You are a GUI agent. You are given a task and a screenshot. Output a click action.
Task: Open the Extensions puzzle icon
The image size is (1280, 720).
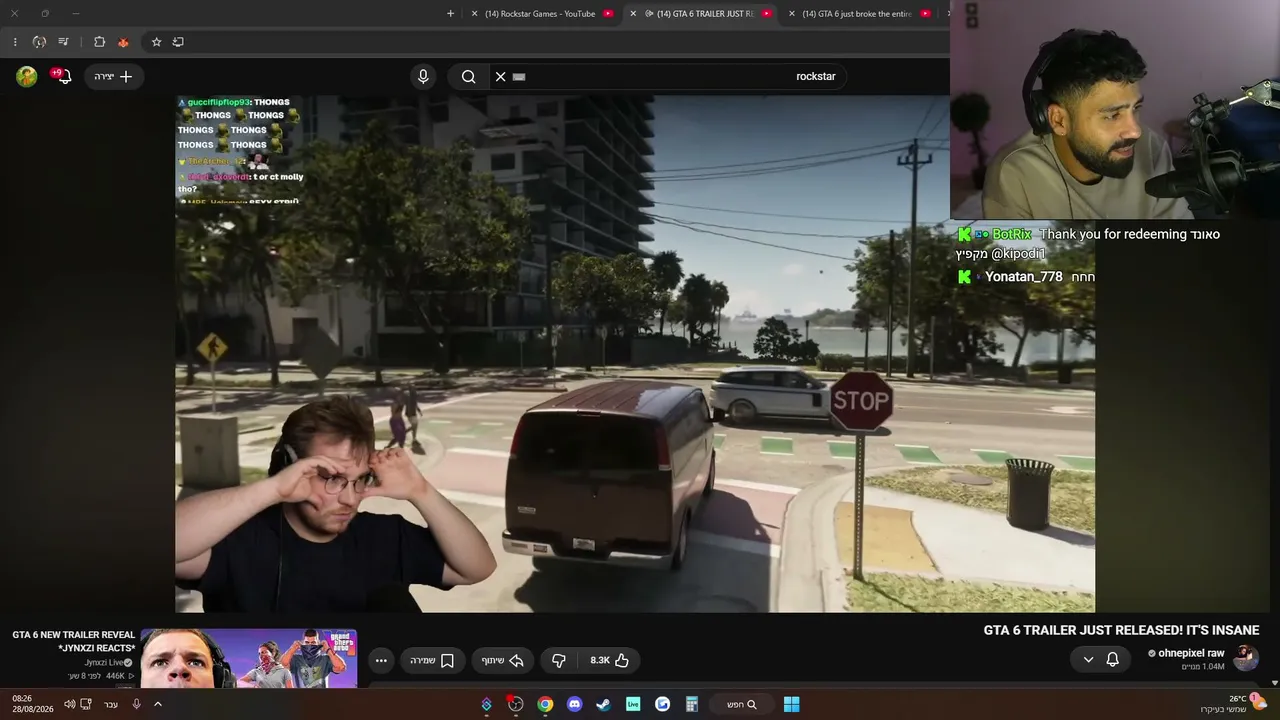coord(99,42)
